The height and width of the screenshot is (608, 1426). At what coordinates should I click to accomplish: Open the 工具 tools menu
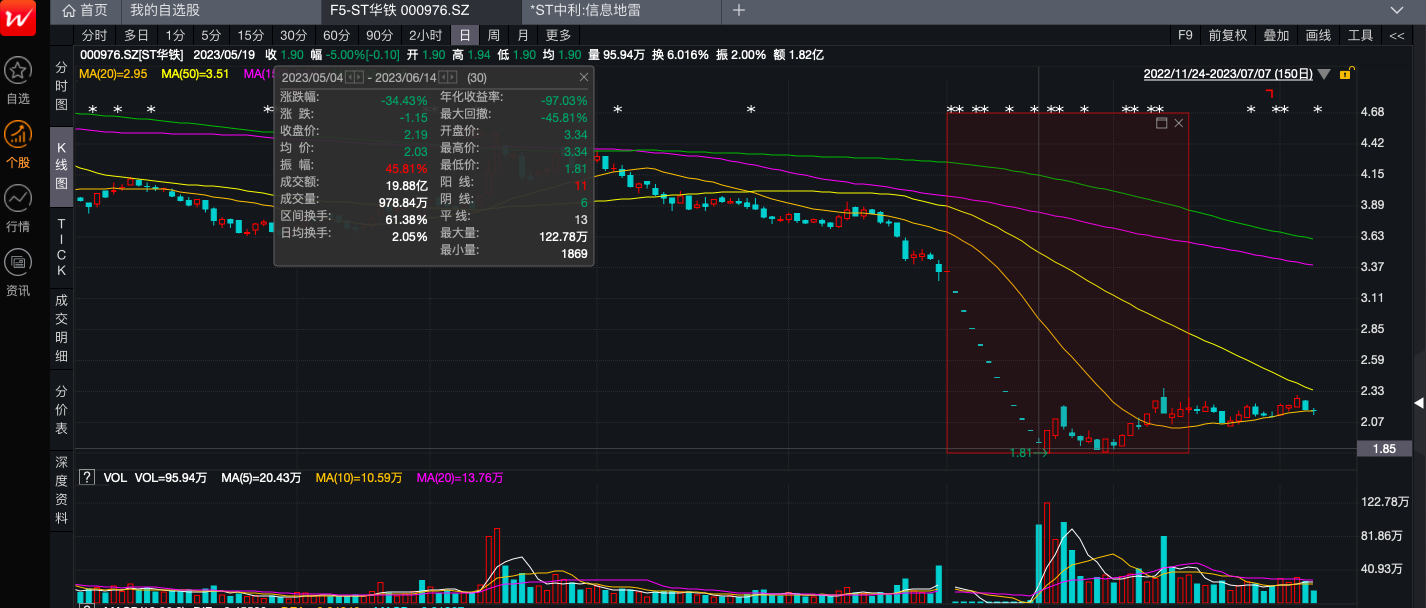tap(1360, 35)
